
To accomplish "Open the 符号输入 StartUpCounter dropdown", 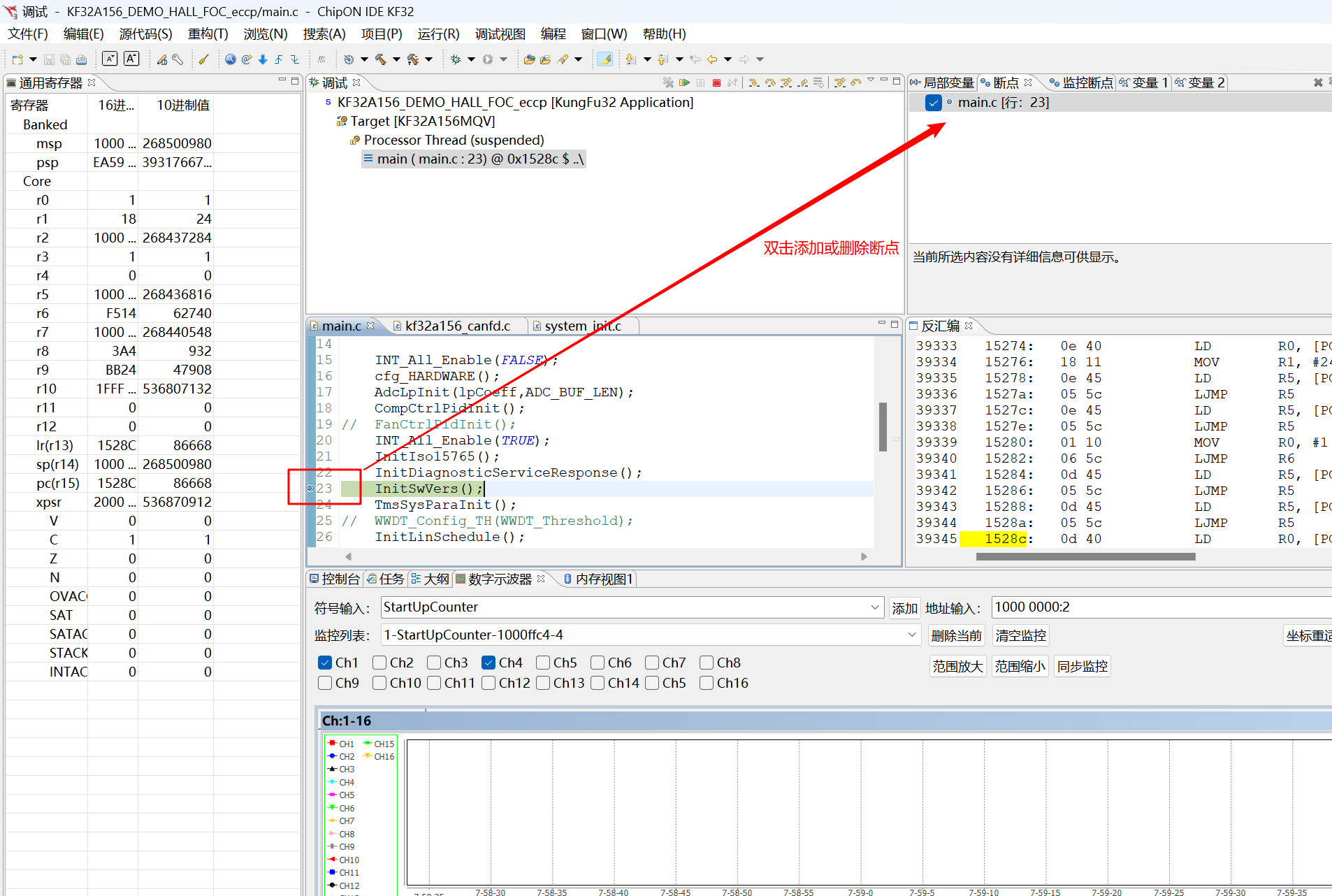I will (x=875, y=607).
